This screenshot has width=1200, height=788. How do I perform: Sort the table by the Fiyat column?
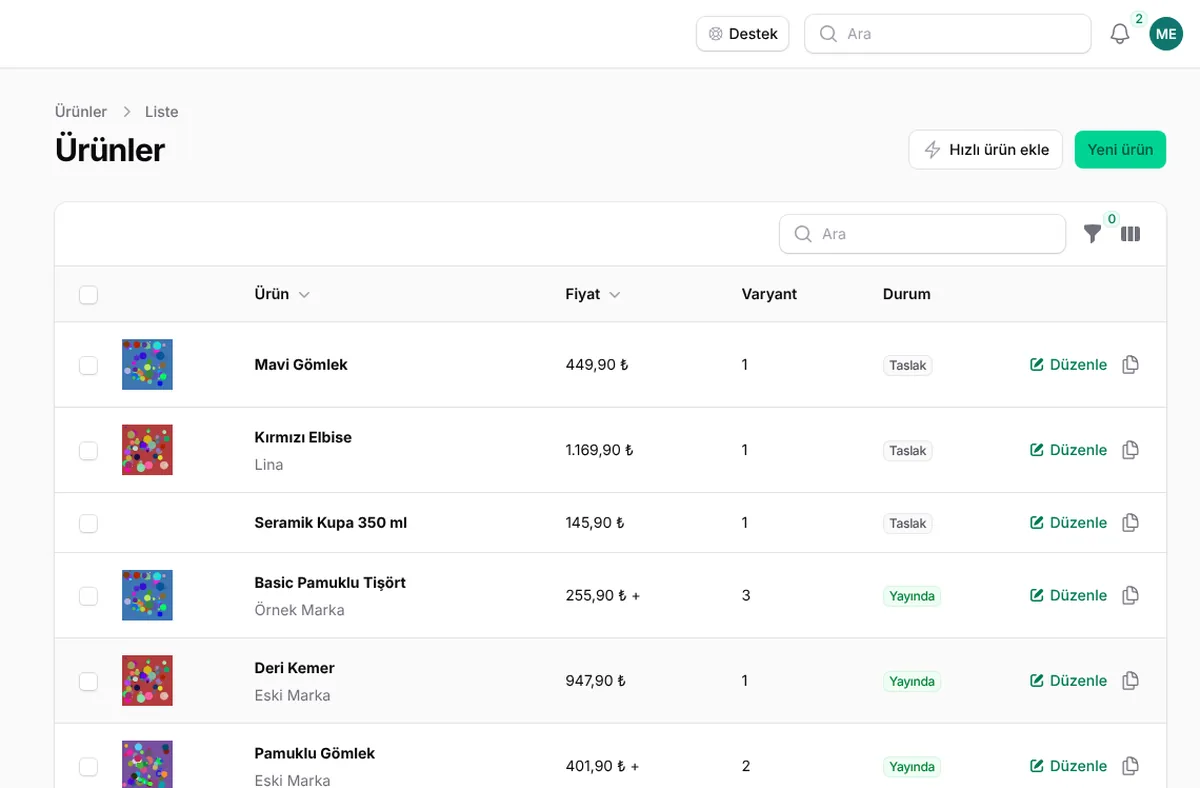(593, 294)
